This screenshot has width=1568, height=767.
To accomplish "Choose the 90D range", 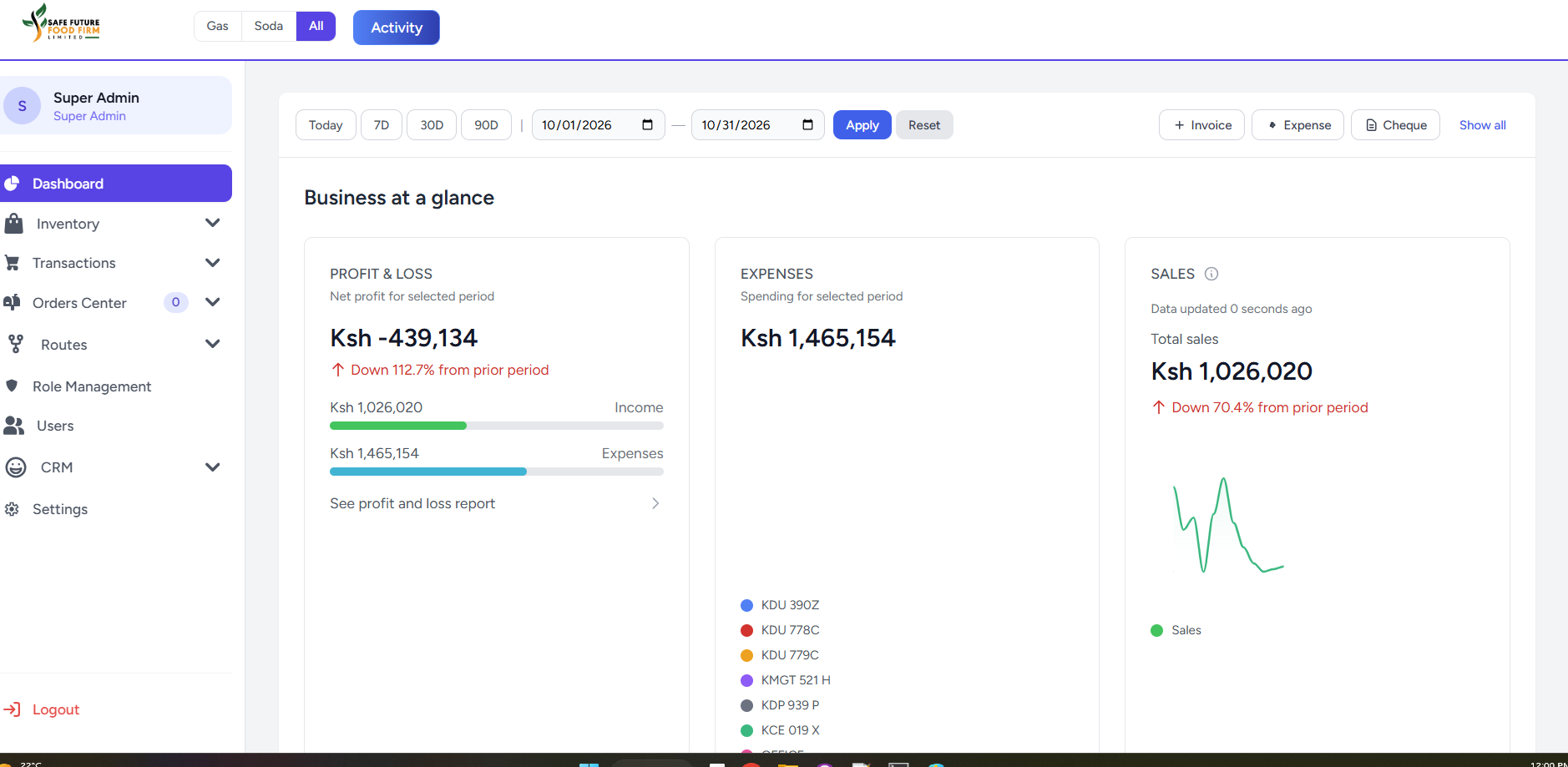I will click(x=487, y=125).
